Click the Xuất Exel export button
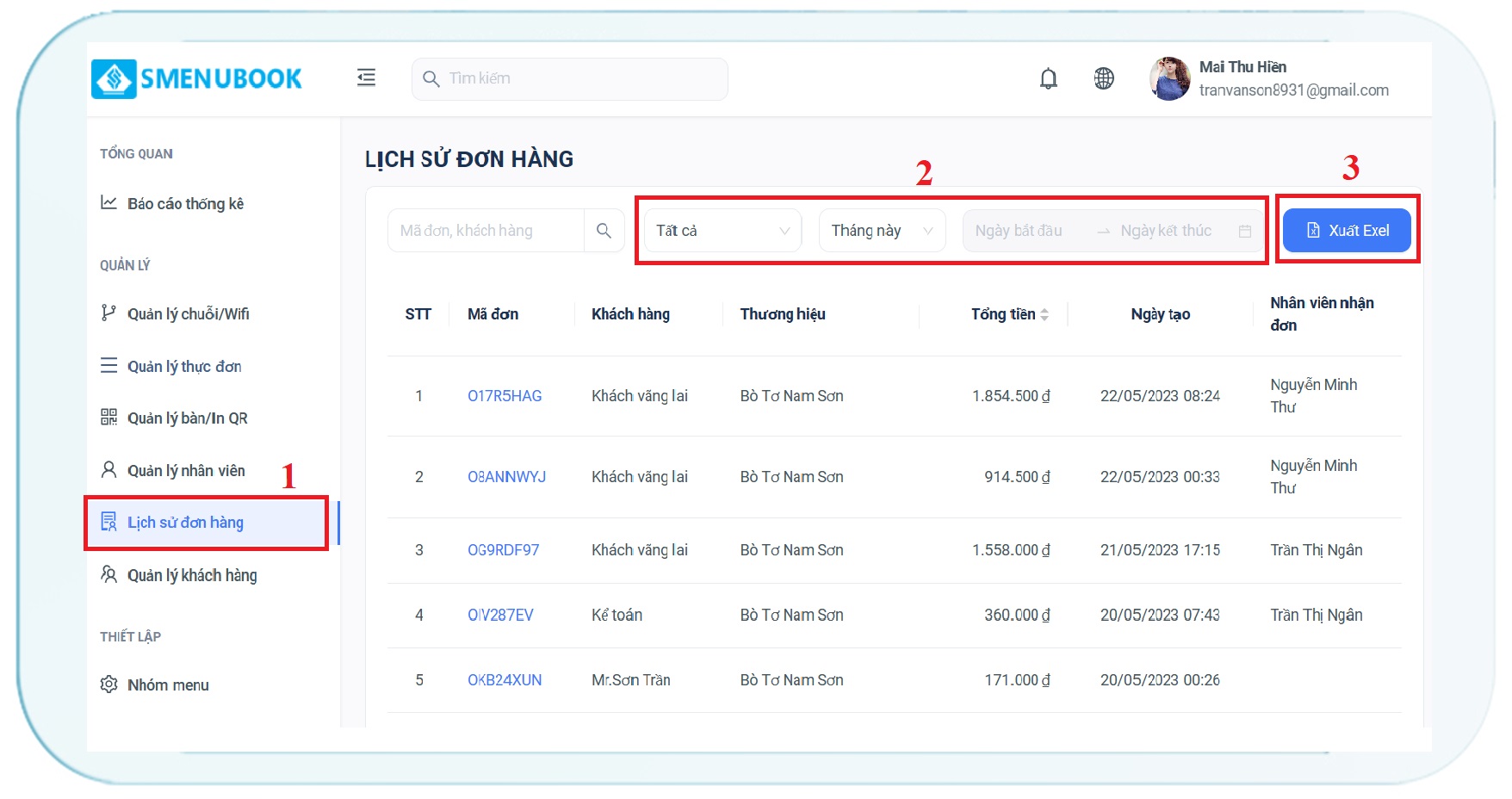This screenshot has width=1512, height=799. tap(1347, 231)
